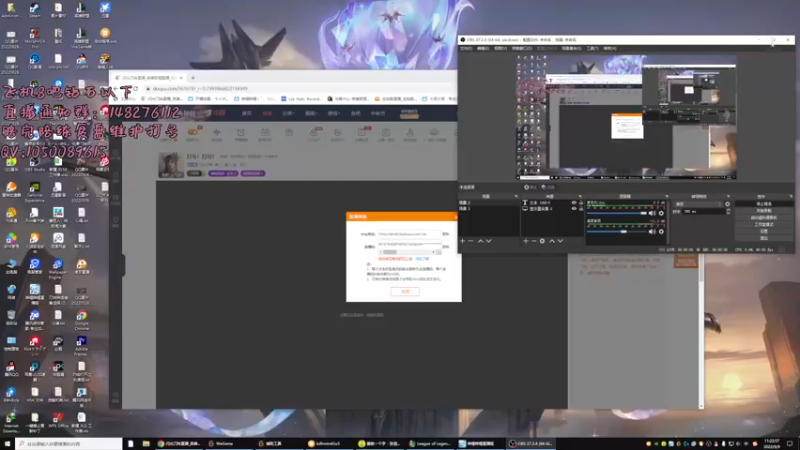Select the second scene row in OBS scenes list
The height and width of the screenshot is (450, 800).
tap(489, 209)
